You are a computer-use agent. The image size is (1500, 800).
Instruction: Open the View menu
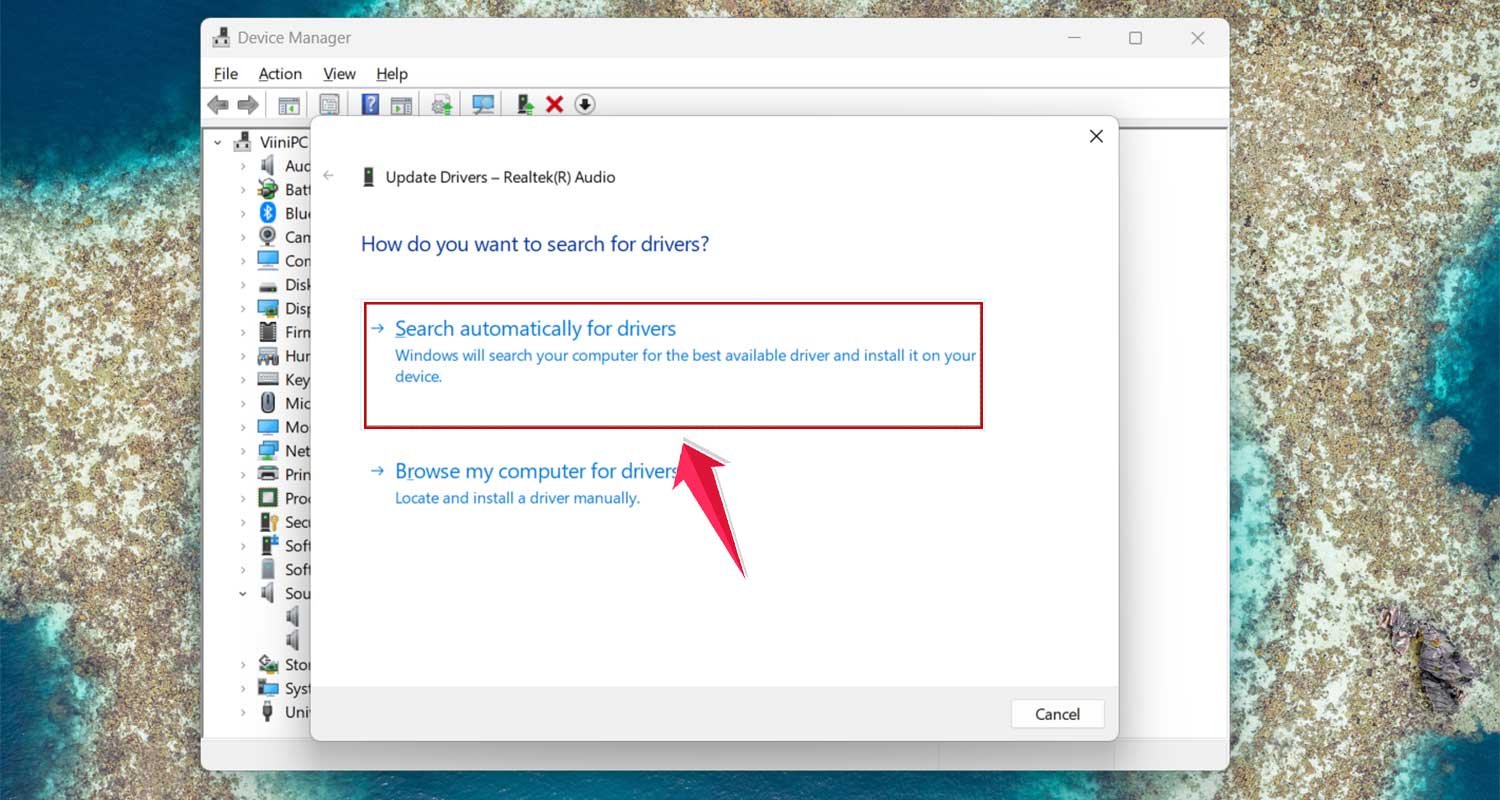339,73
